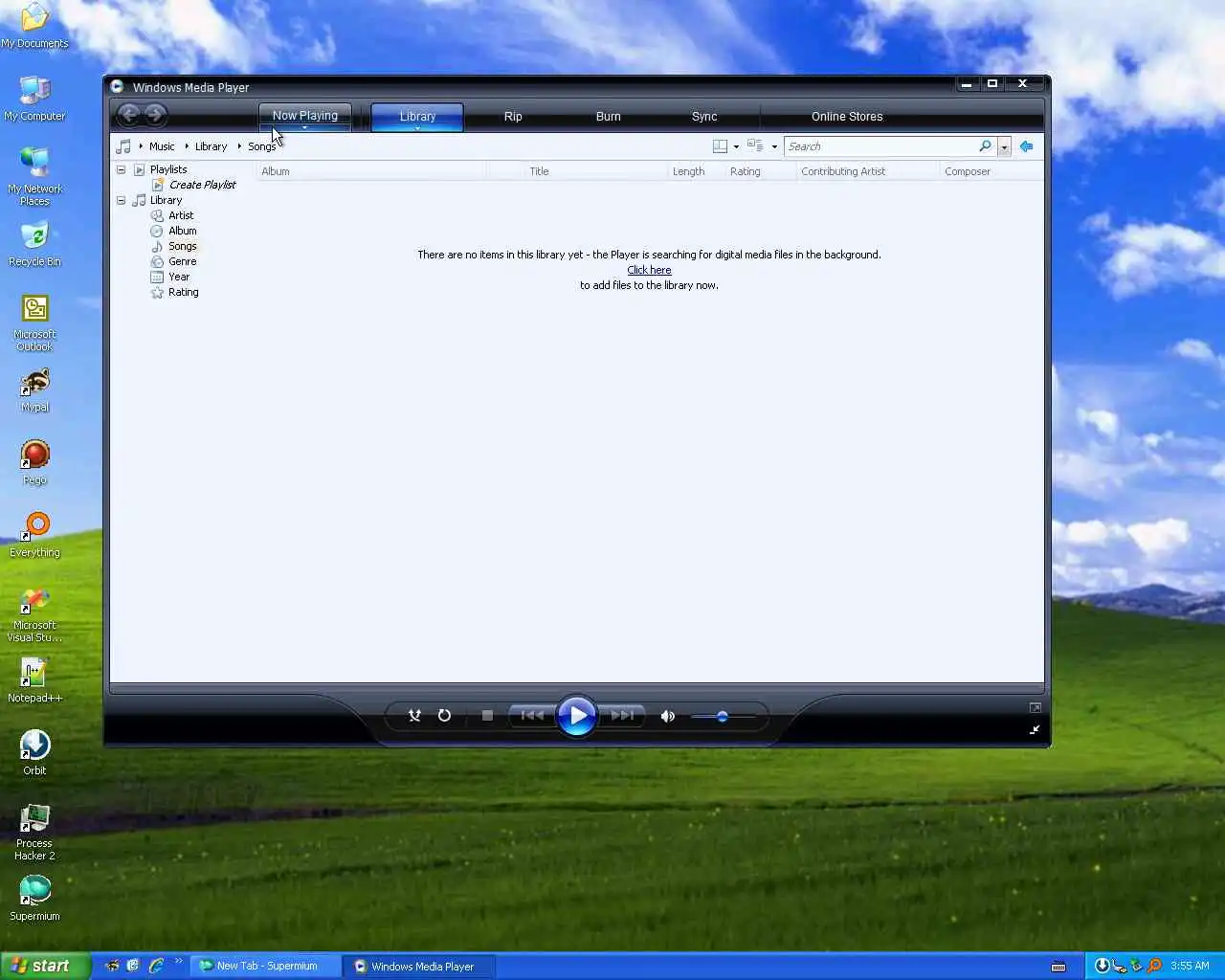Select Songs in the library tree
The image size is (1225, 980).
(183, 246)
